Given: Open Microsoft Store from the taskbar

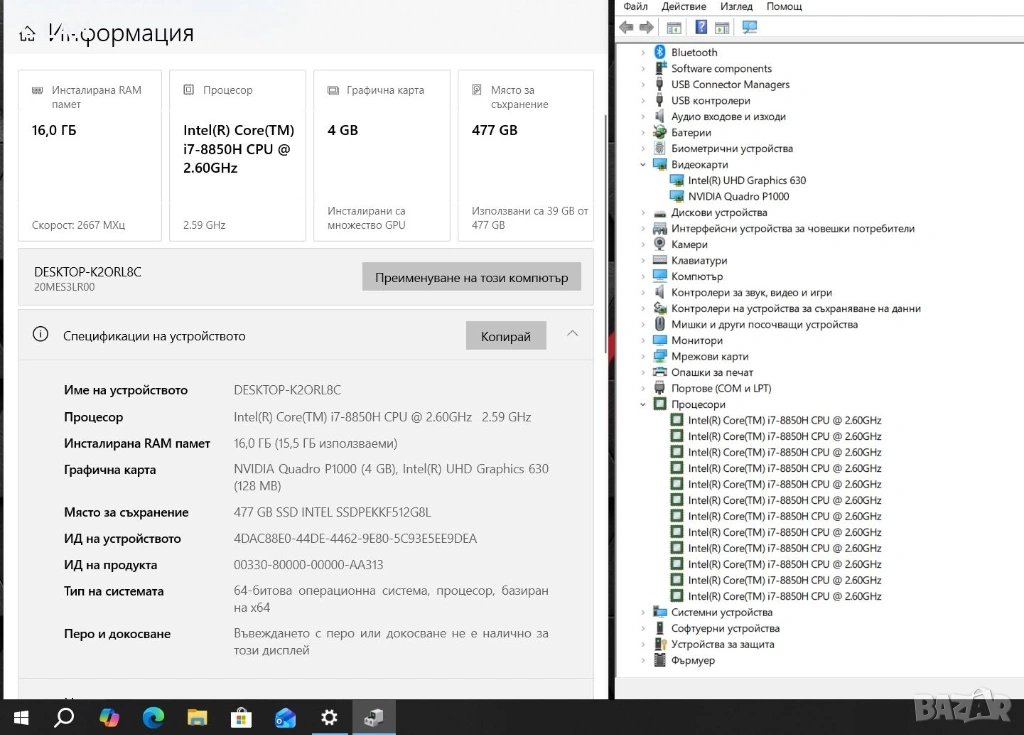Looking at the screenshot, I should tap(241, 717).
